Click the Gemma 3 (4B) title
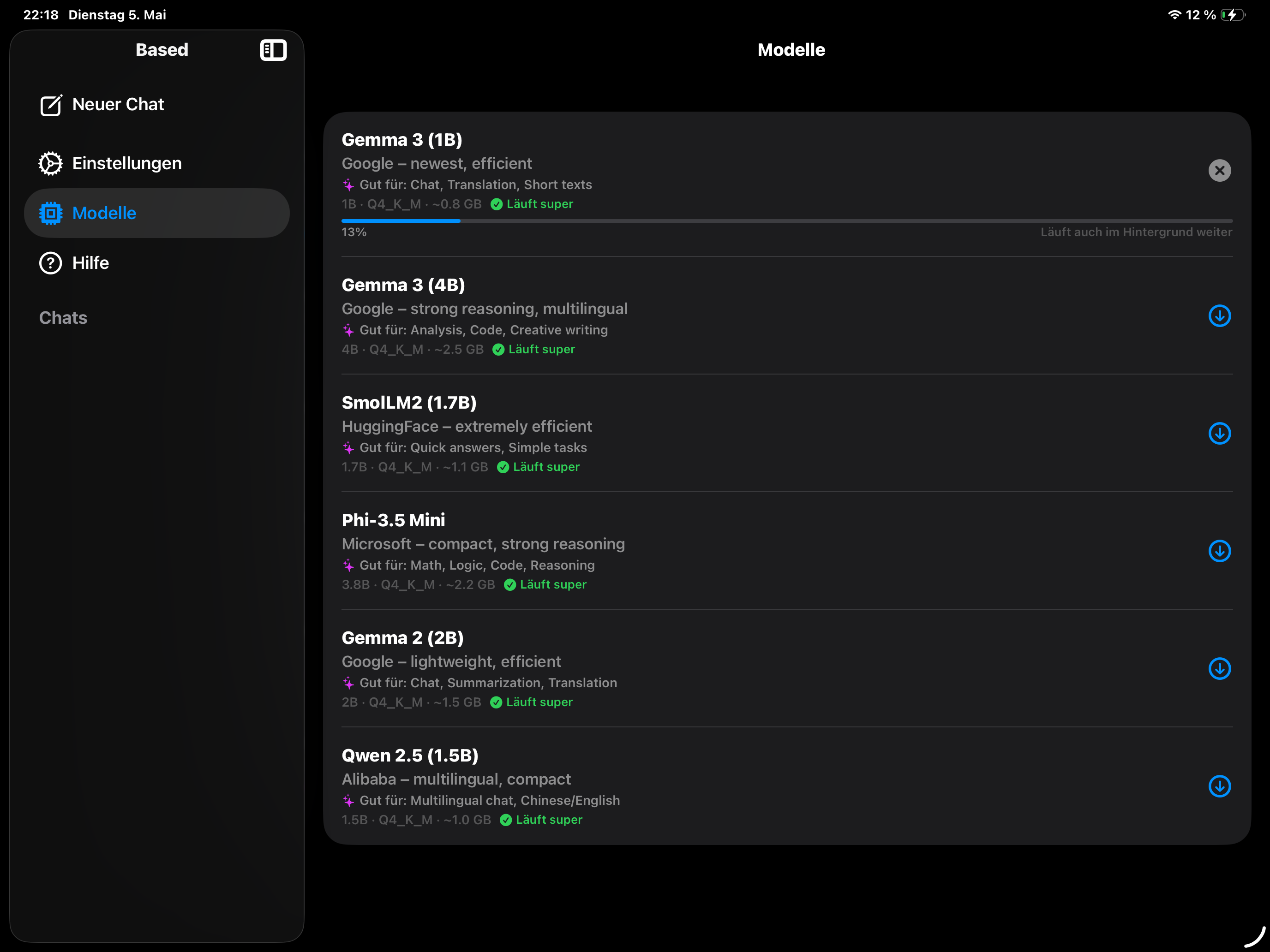Viewport: 1270px width, 952px height. pos(403,285)
